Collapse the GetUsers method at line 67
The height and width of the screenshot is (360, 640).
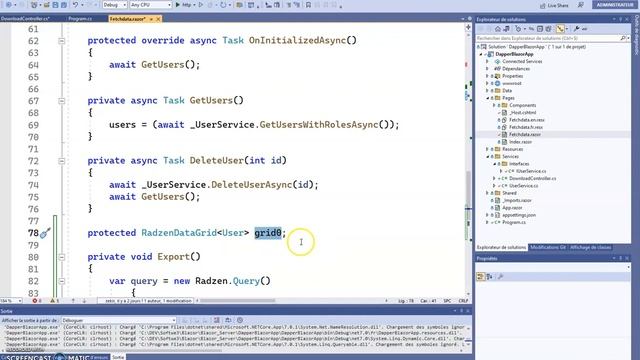pos(62,101)
